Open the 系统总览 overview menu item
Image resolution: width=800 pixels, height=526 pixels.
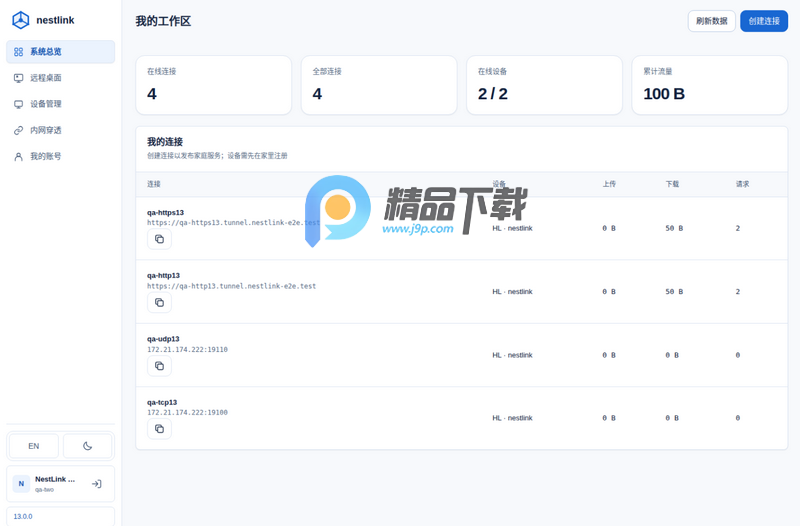pos(60,52)
